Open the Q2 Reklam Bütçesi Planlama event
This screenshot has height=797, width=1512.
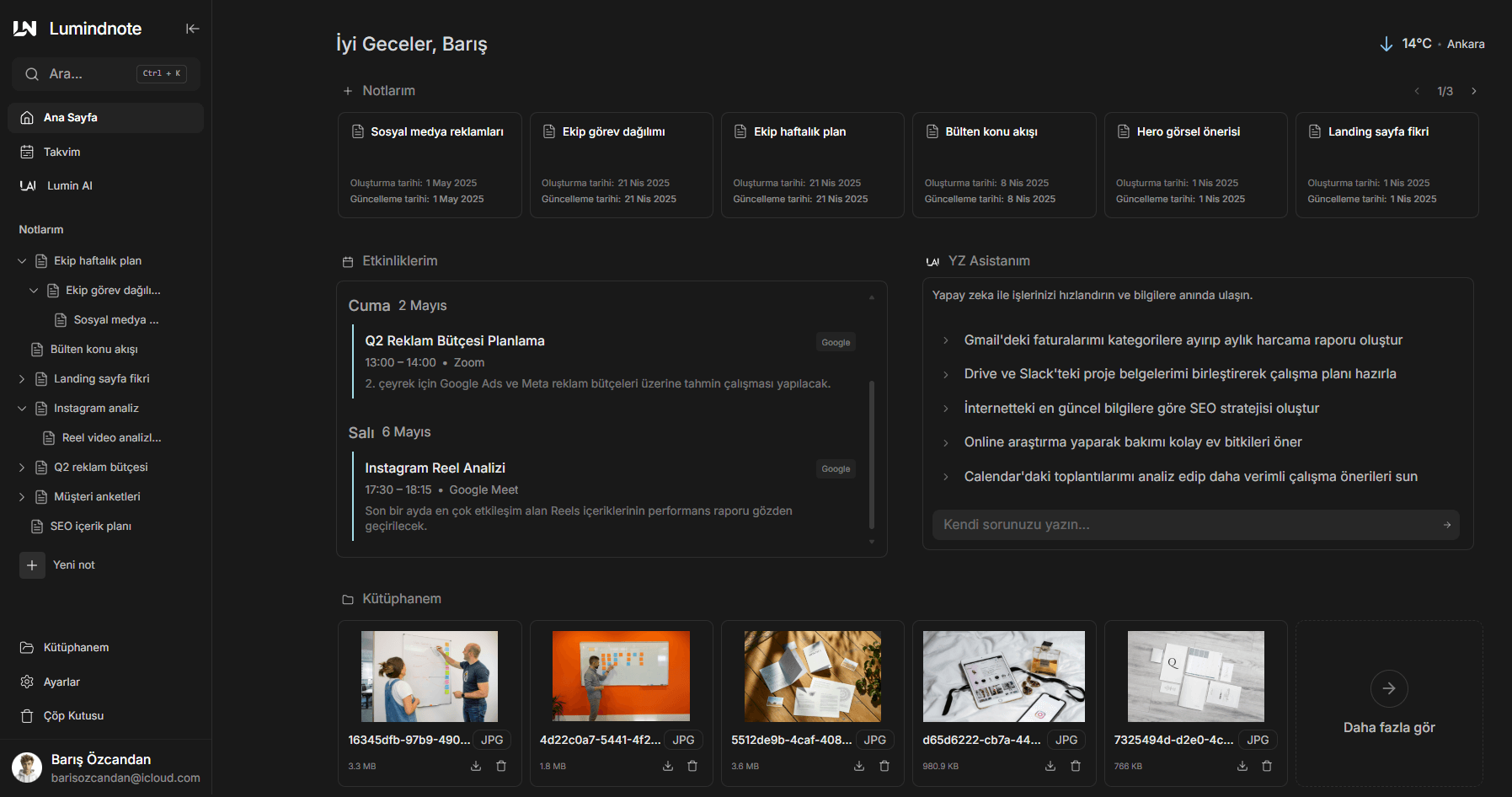tap(455, 341)
